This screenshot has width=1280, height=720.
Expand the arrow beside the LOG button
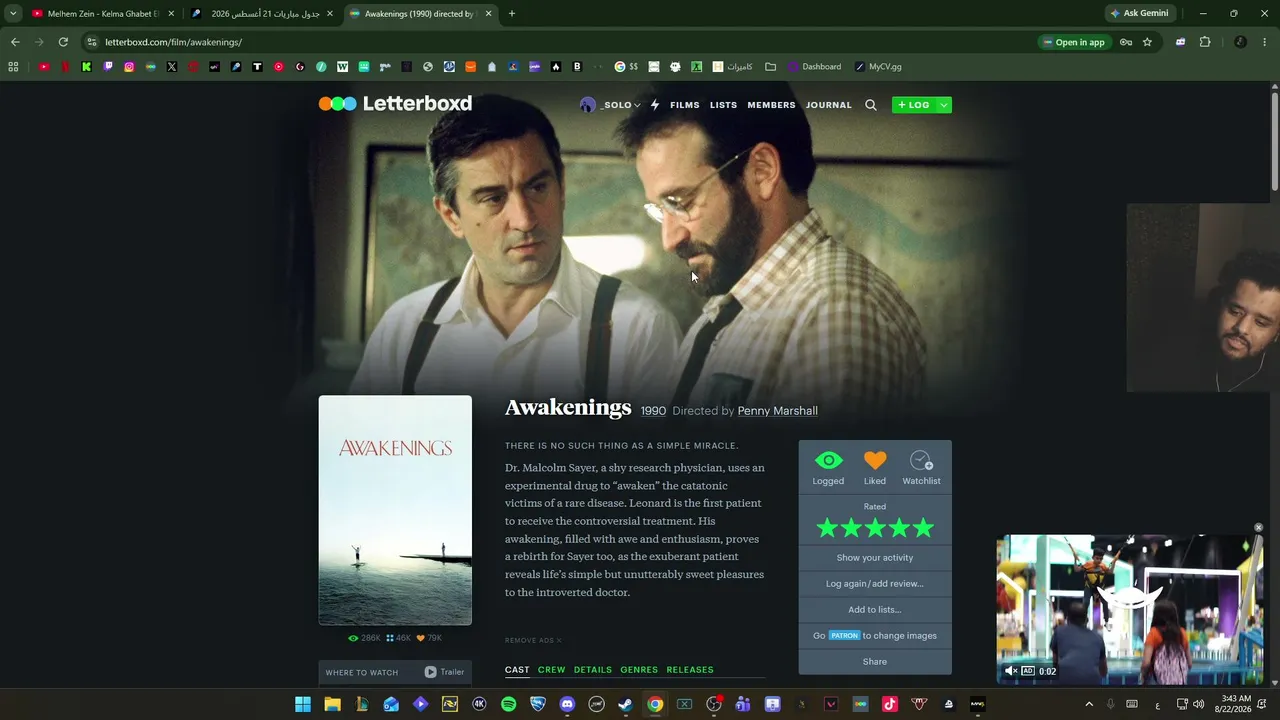[x=943, y=105]
